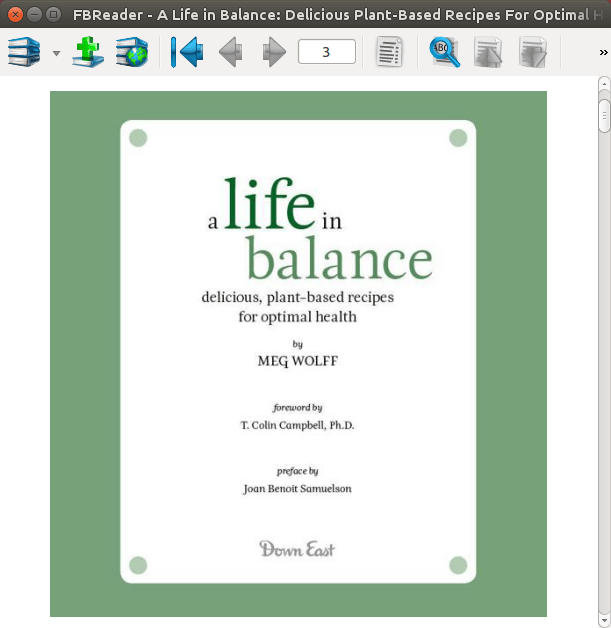The width and height of the screenshot is (611, 628).
Task: Click the book cover title page image
Action: click(298, 353)
